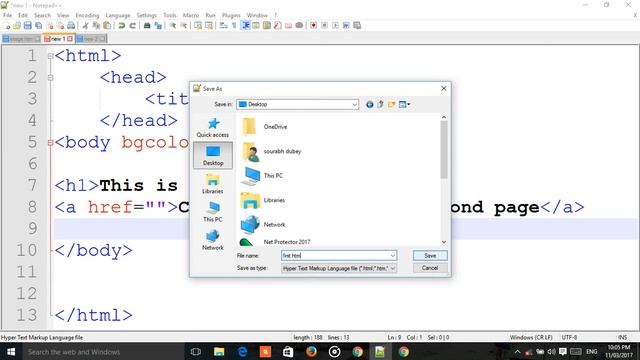Image resolution: width=640 pixels, height=360 pixels.
Task: Select Quick access in the places bar
Action: [x=213, y=128]
